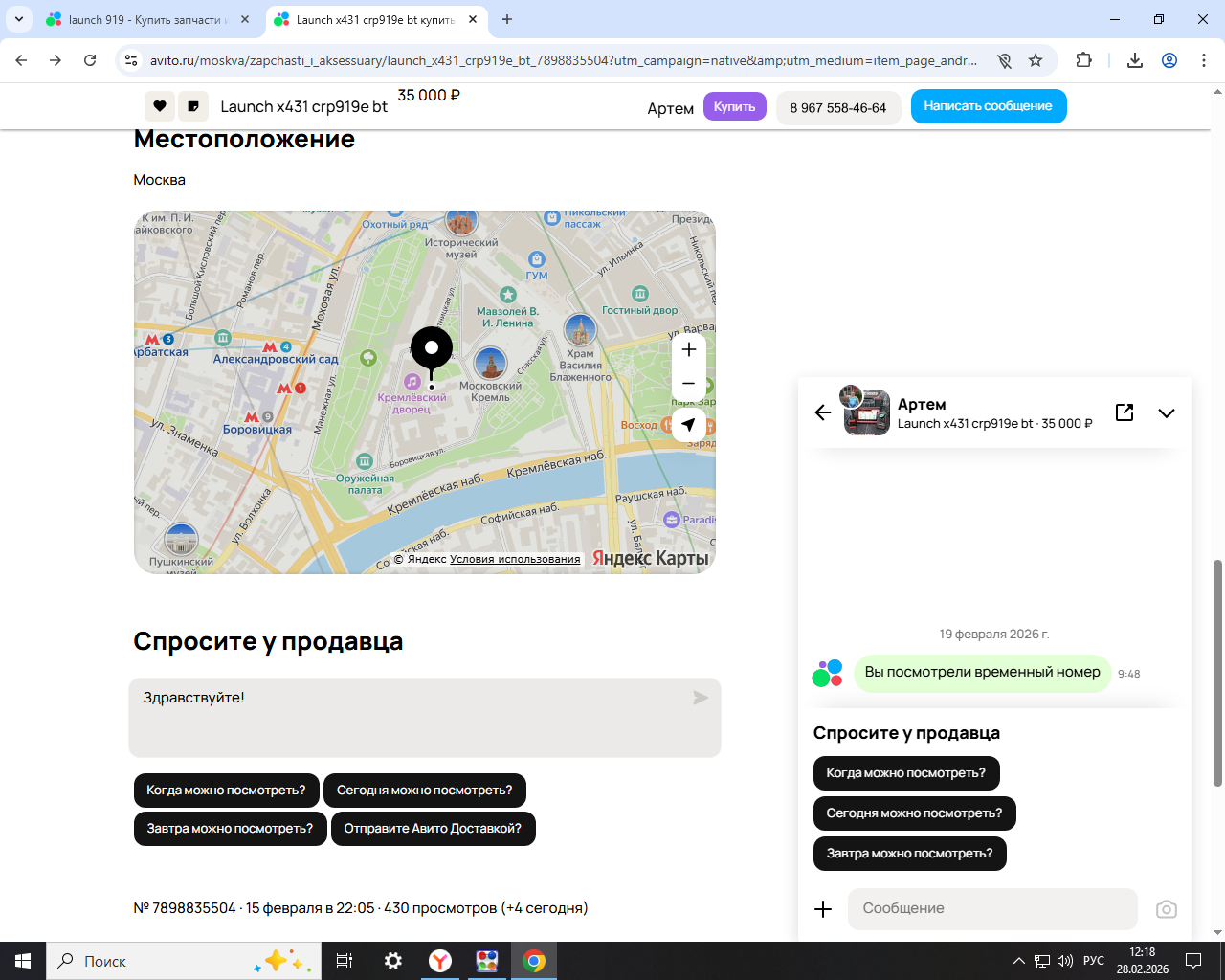Zoom out on the Yandex map

[x=689, y=384]
